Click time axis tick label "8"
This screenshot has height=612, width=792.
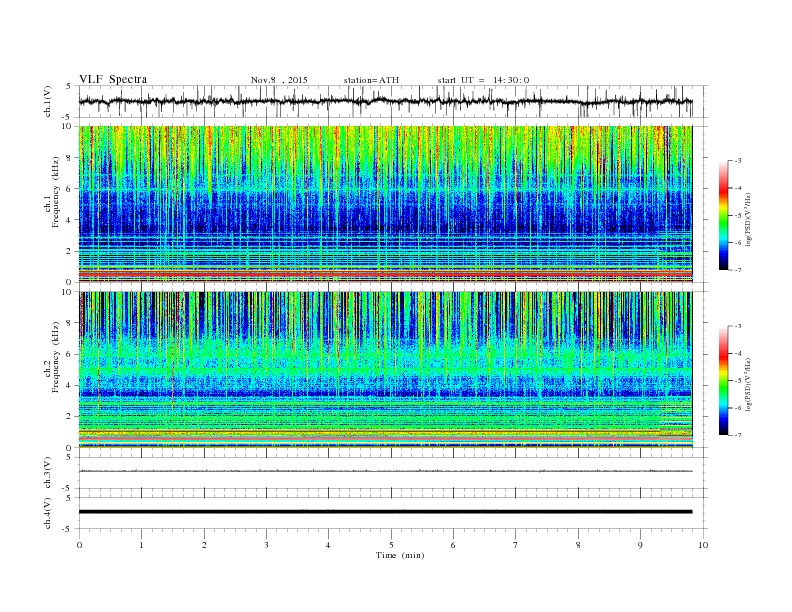(578, 545)
